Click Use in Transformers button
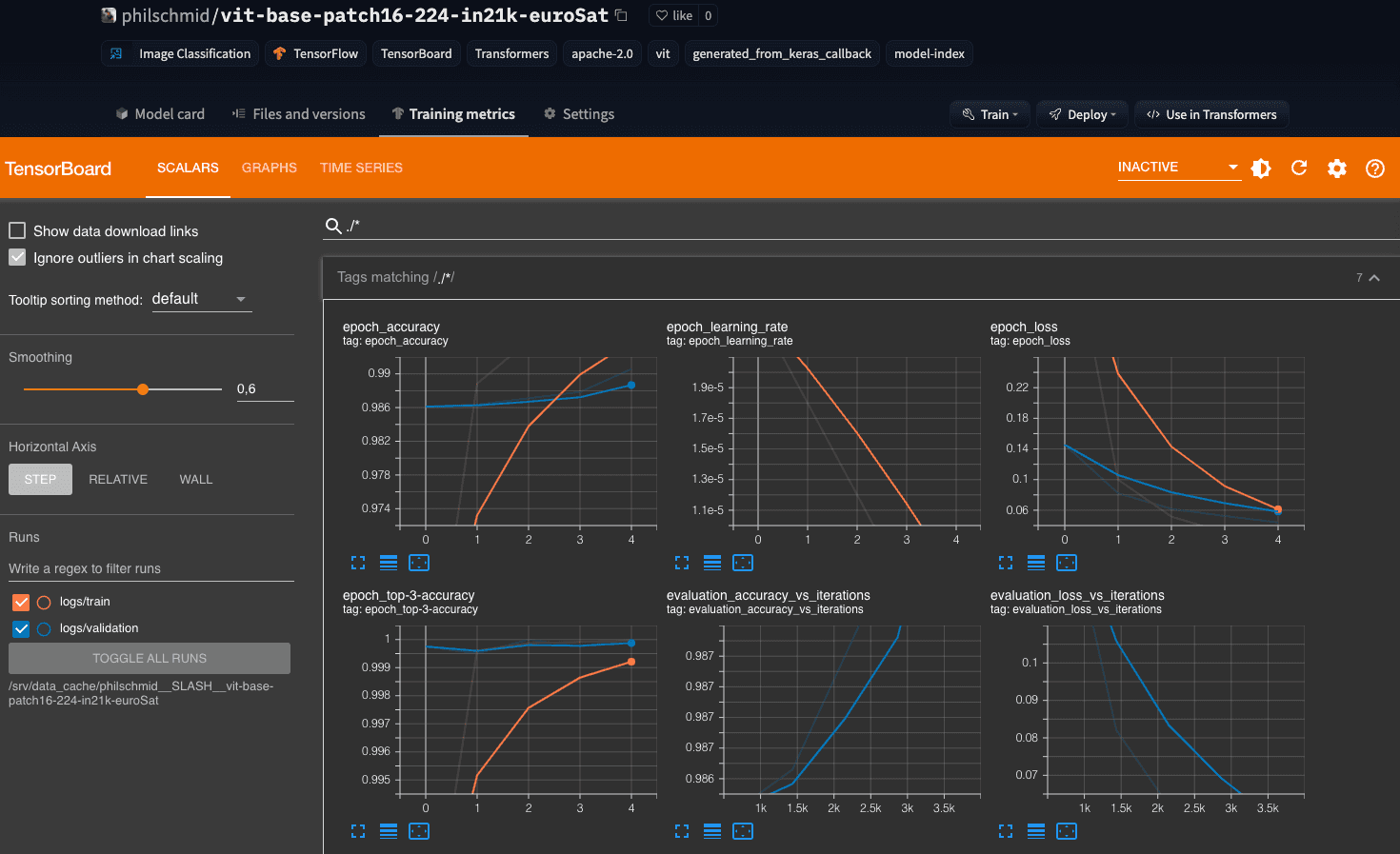Screen dimensions: 1400x854 pyautogui.click(x=1211, y=114)
